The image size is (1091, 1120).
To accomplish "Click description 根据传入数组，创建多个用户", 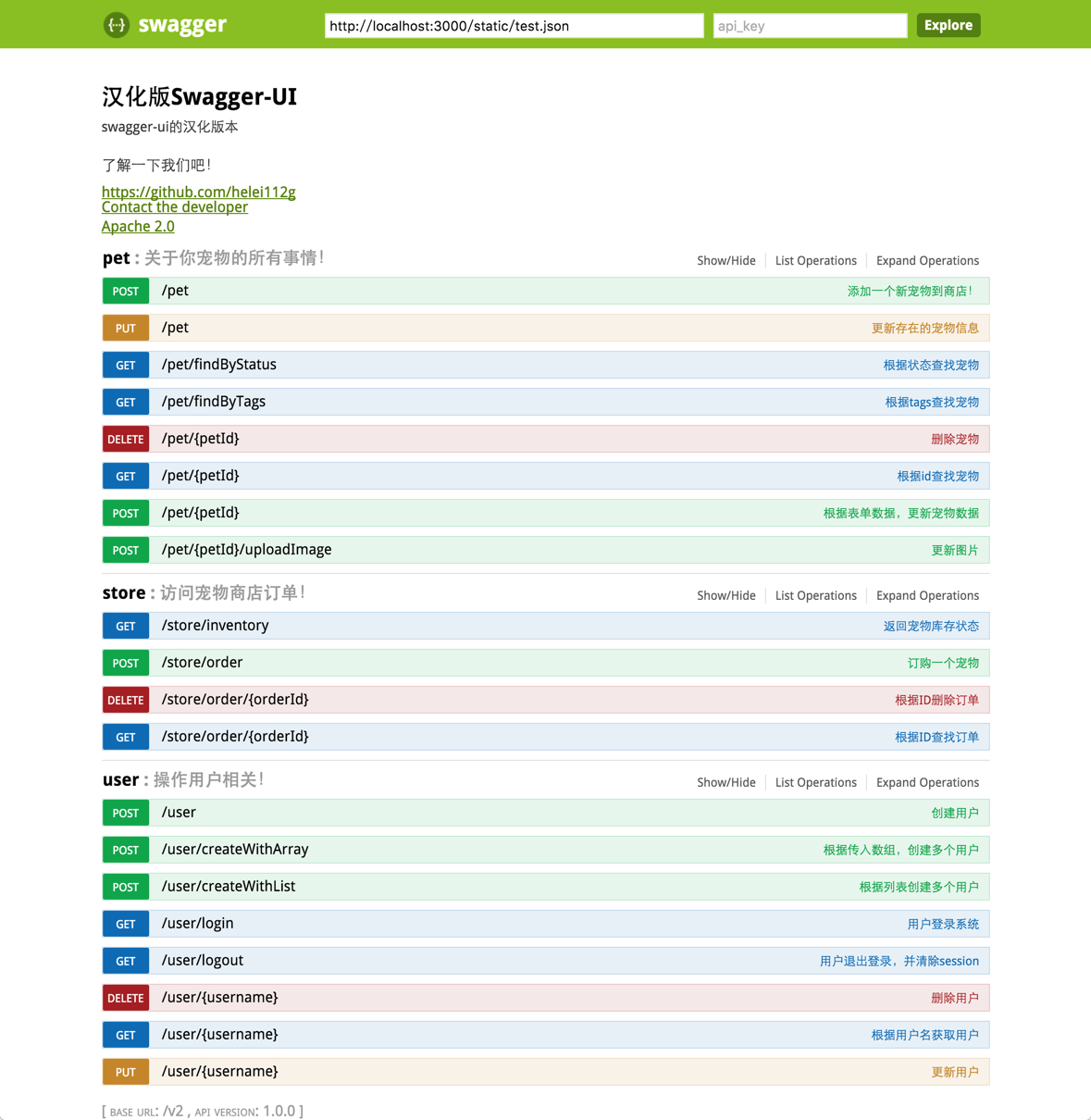I will click(901, 850).
